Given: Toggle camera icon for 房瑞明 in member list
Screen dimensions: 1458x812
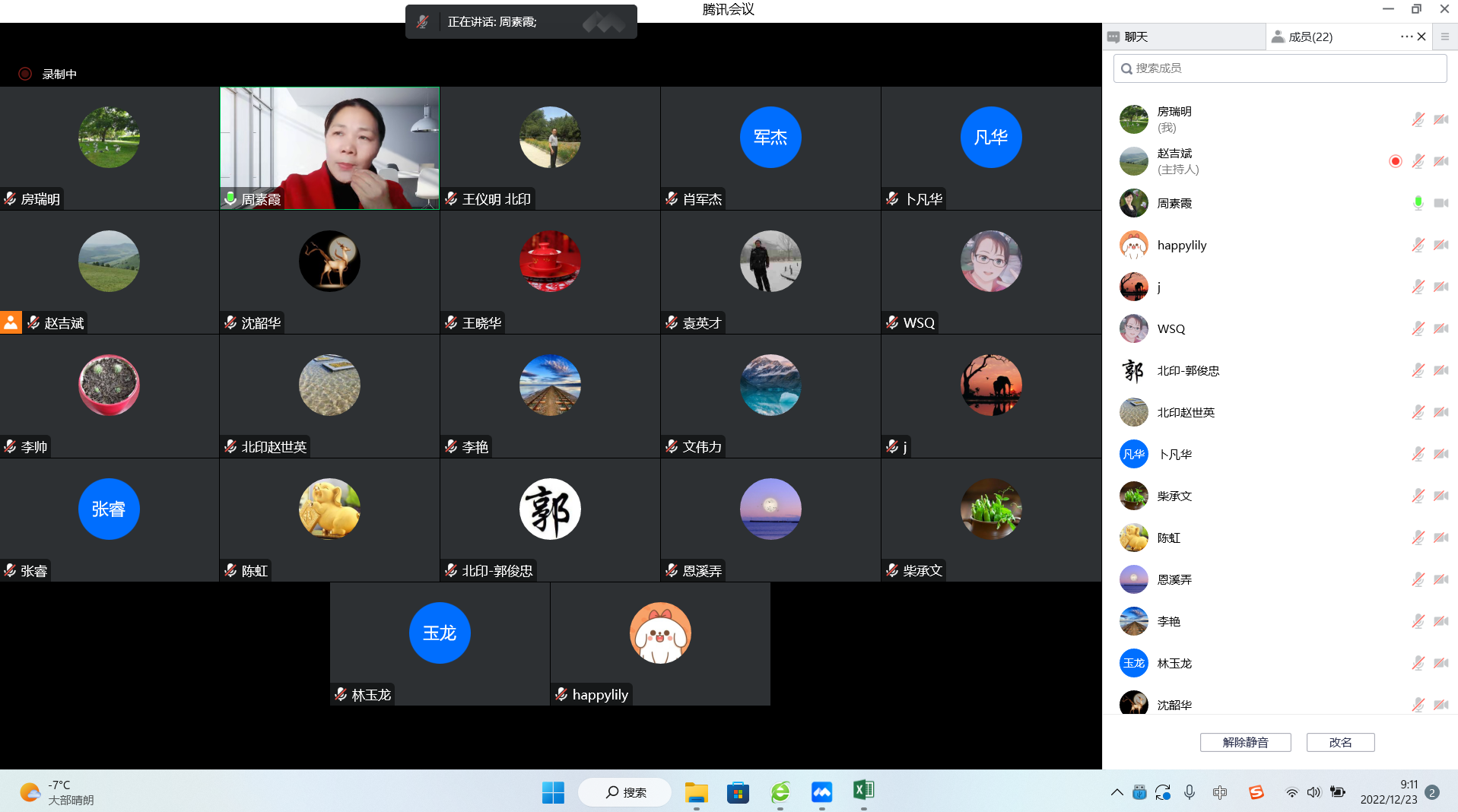Looking at the screenshot, I should click(x=1441, y=119).
